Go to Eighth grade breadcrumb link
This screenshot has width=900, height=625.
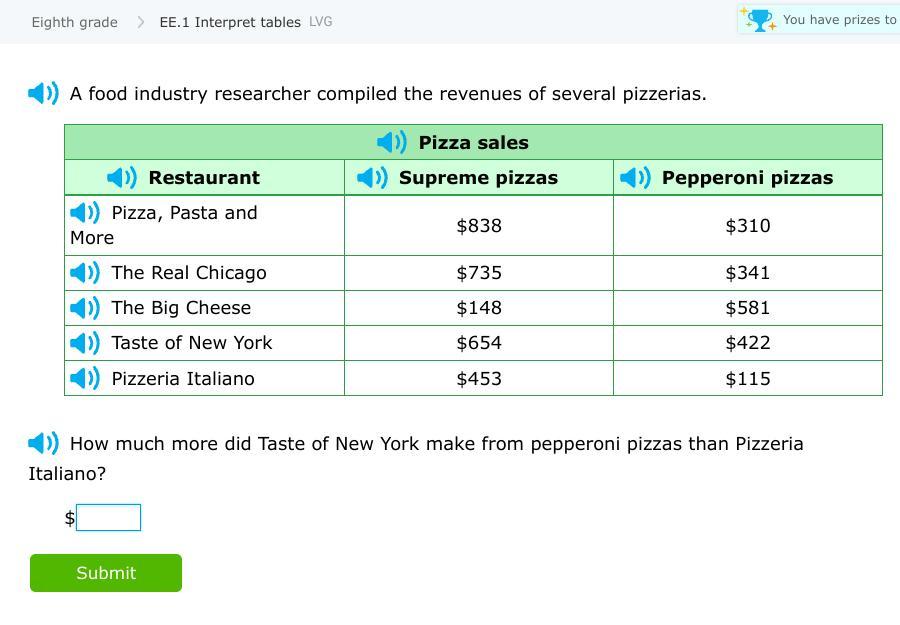tap(74, 22)
